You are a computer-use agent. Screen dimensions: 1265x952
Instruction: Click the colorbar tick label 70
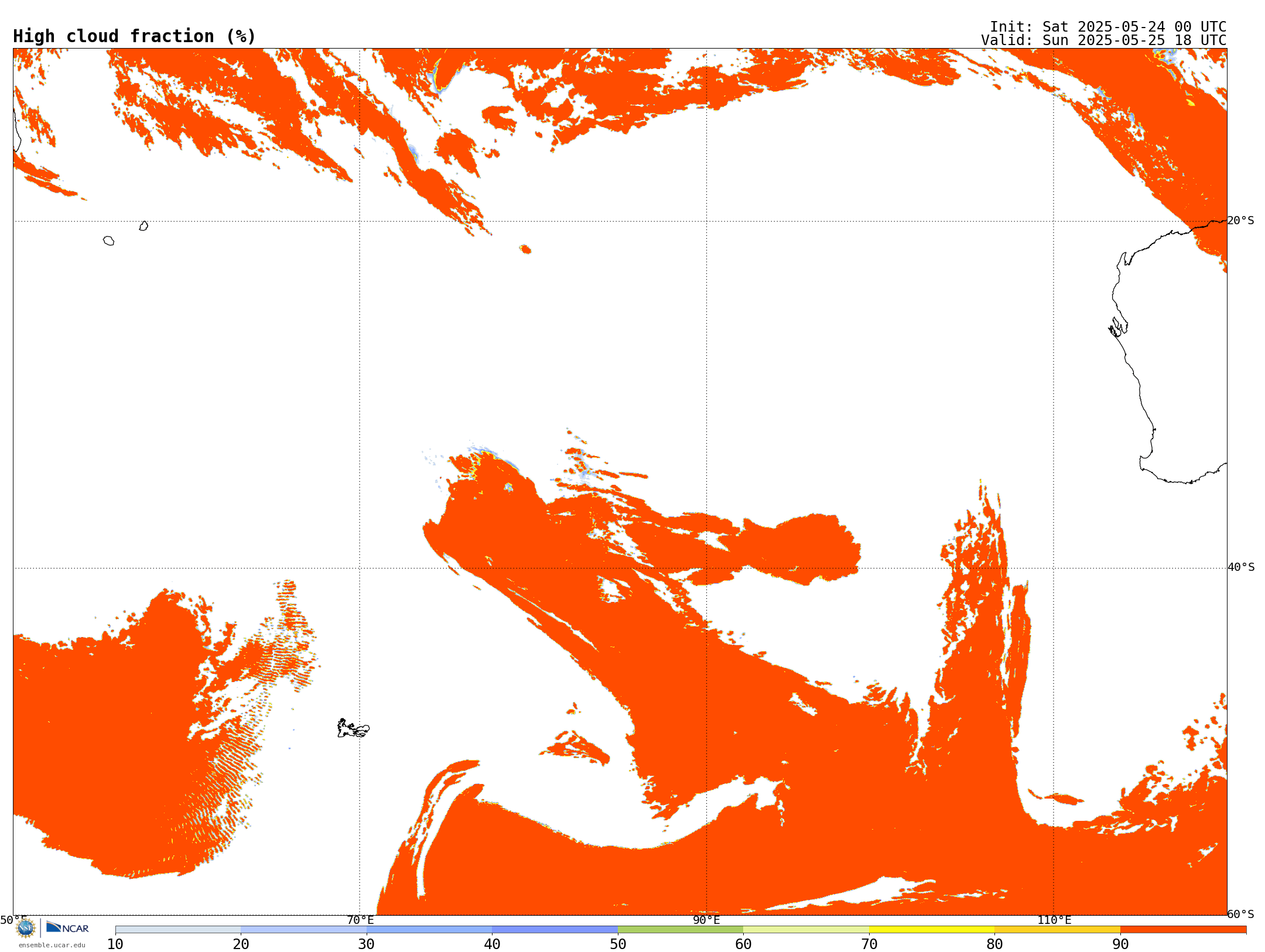pyautogui.click(x=869, y=944)
